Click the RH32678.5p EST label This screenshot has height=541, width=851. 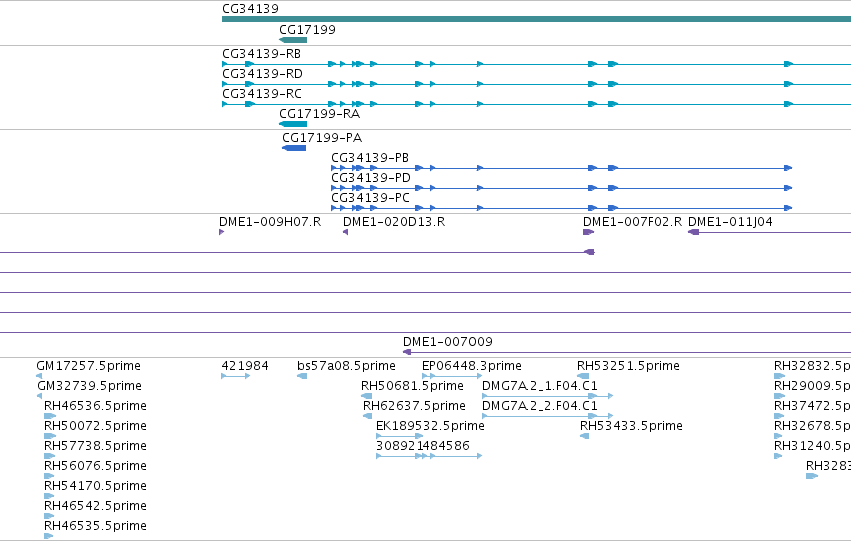point(812,427)
